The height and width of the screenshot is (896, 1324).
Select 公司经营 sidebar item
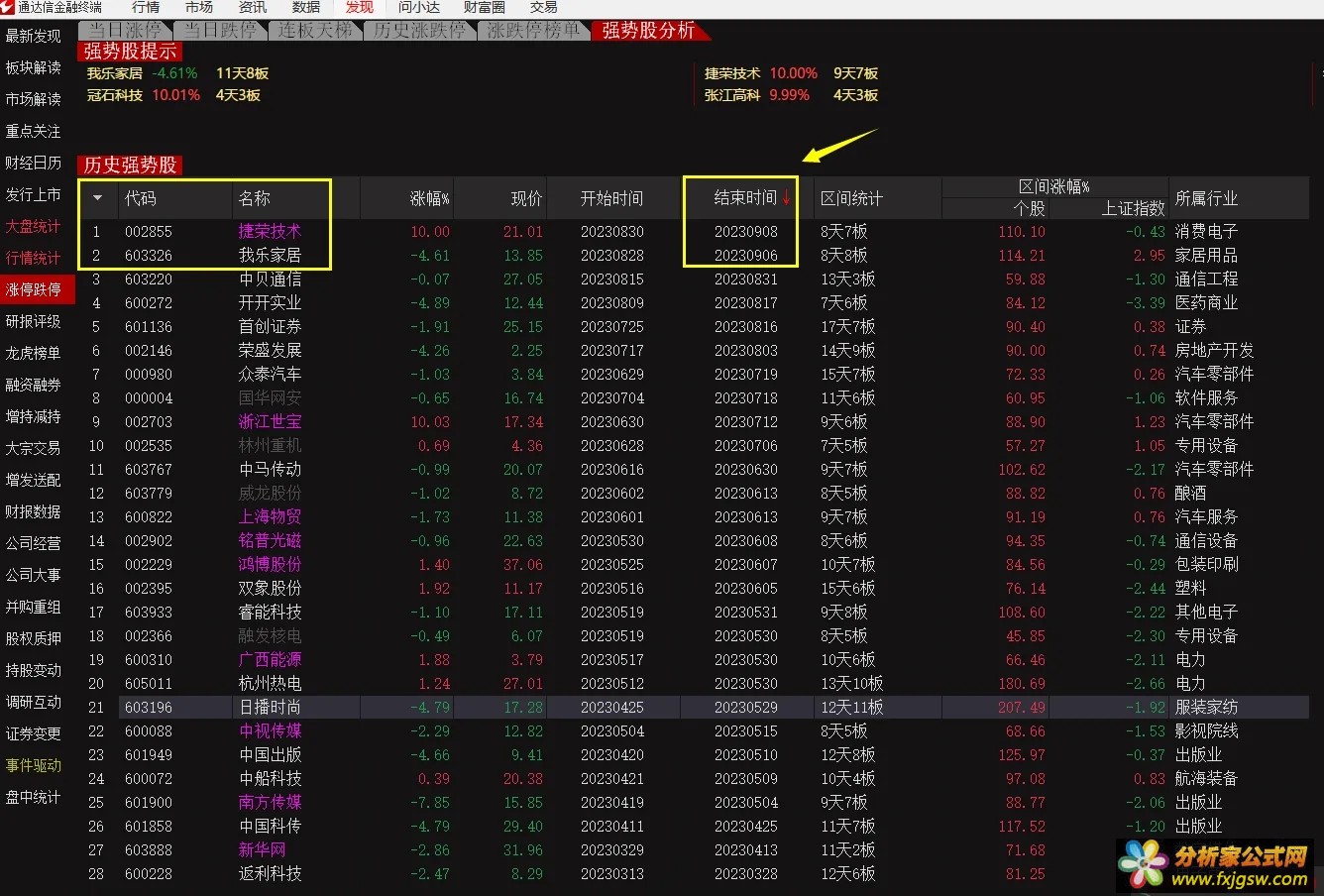click(33, 543)
